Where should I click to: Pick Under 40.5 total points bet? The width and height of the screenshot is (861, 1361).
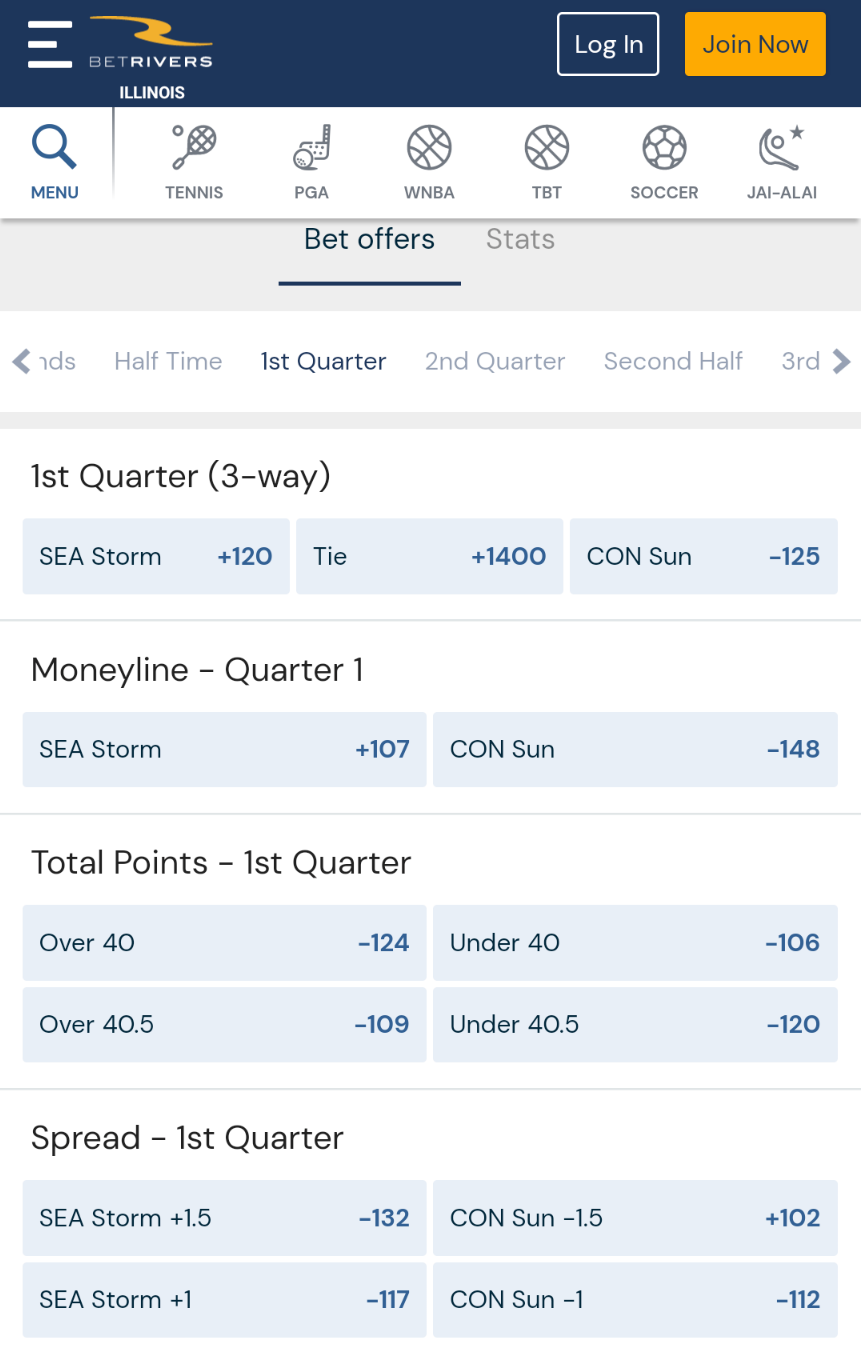[635, 1024]
